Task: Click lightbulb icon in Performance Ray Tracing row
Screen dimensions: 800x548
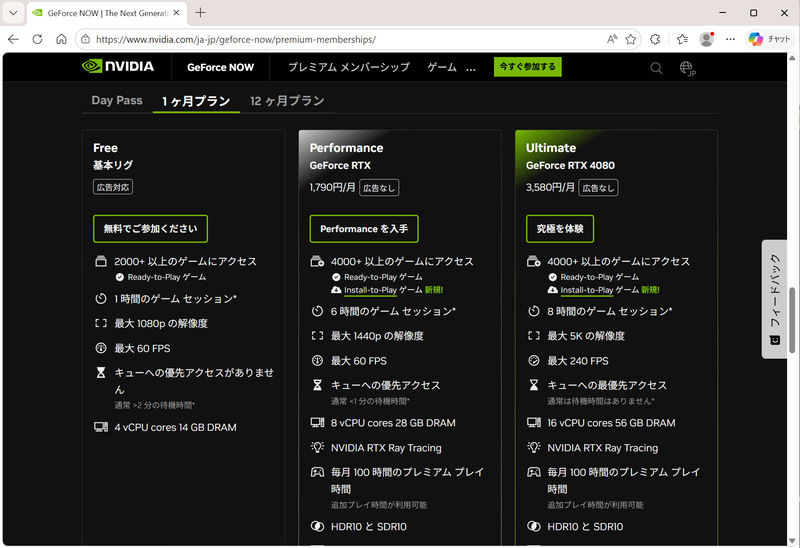Action: [317, 447]
